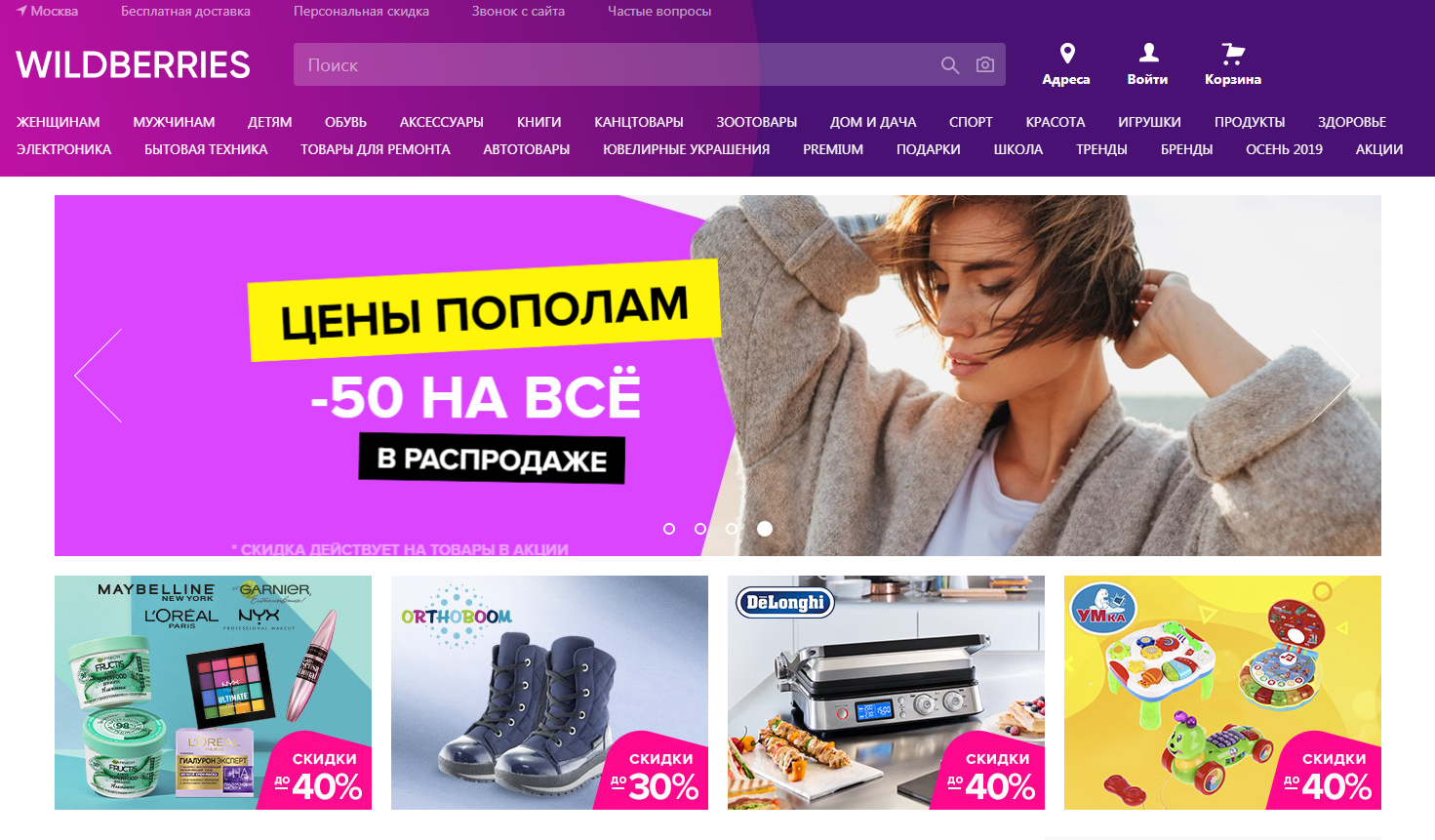This screenshot has height=840, width=1435.
Task: Click the Войти user icon
Action: click(x=1149, y=53)
